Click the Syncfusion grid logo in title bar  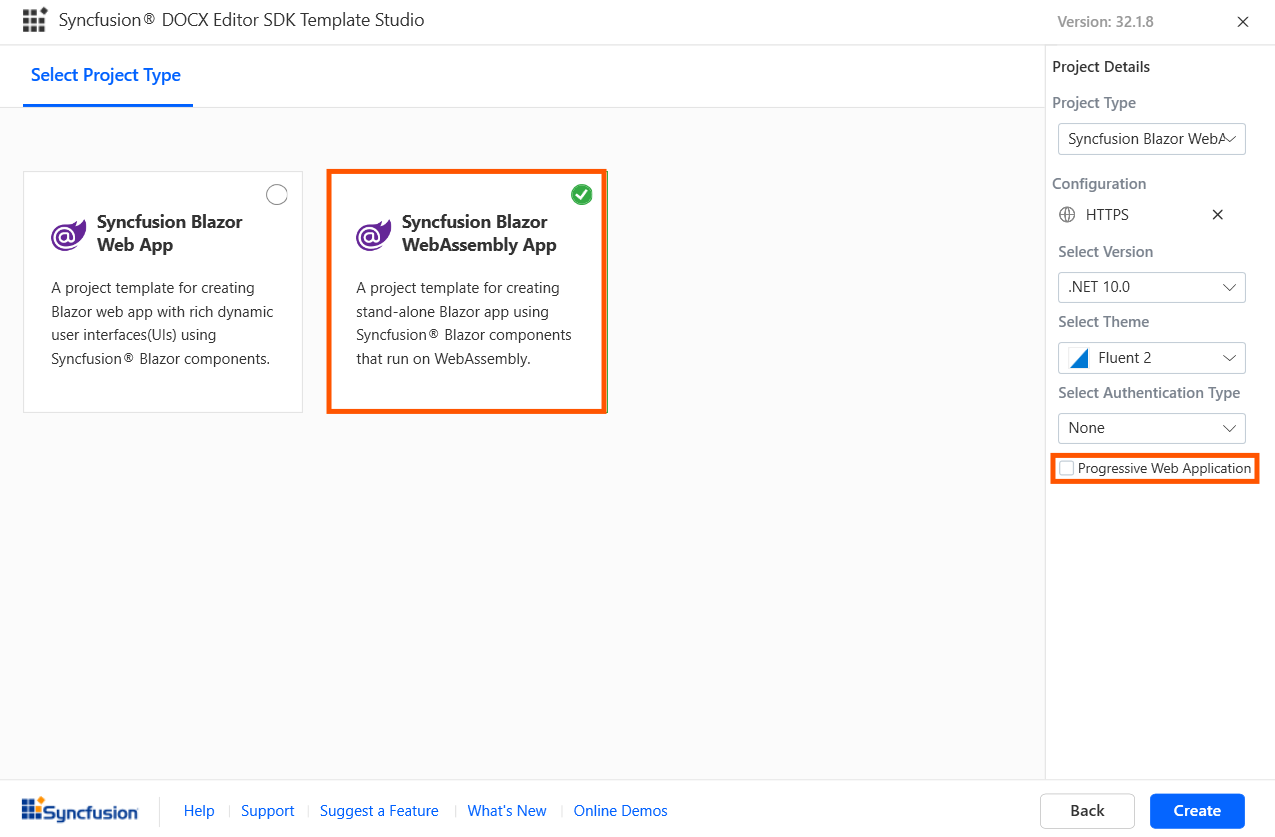[34, 21]
